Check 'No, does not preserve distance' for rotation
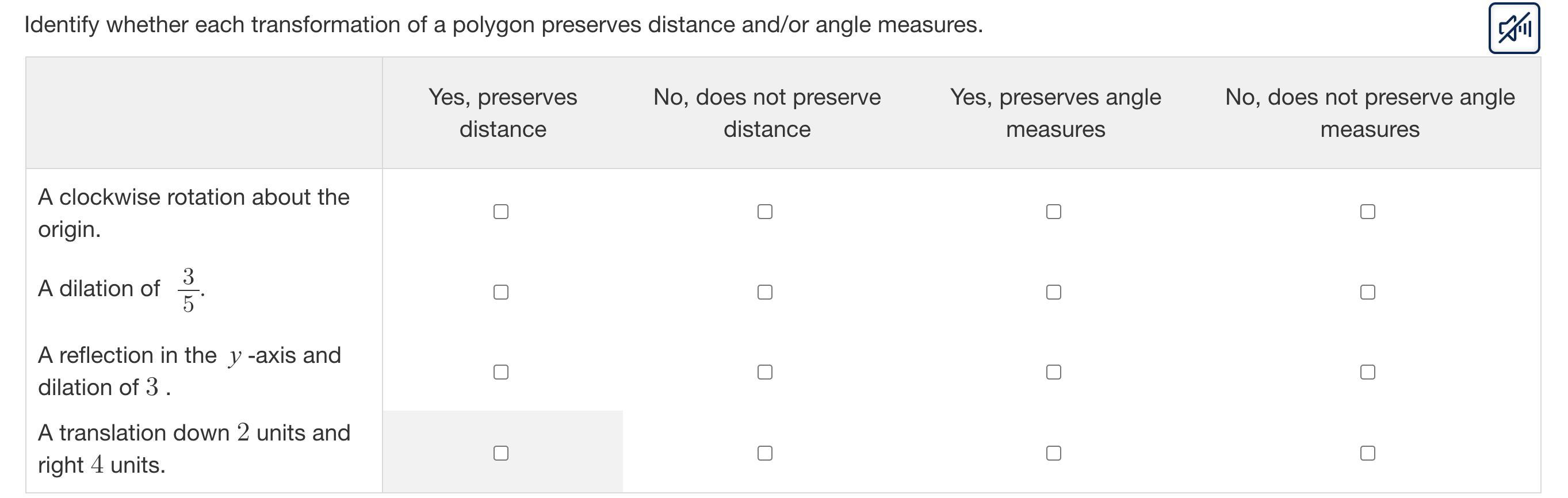 pos(765,211)
